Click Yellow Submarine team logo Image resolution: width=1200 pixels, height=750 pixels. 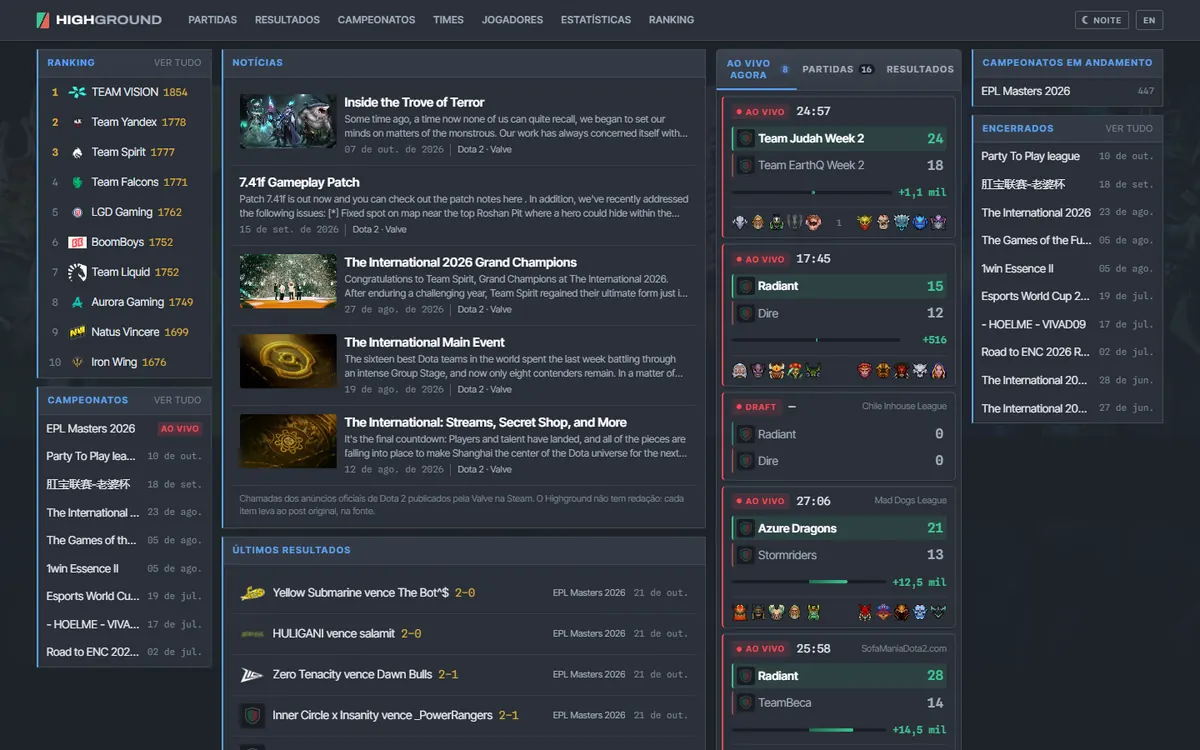[252, 593]
